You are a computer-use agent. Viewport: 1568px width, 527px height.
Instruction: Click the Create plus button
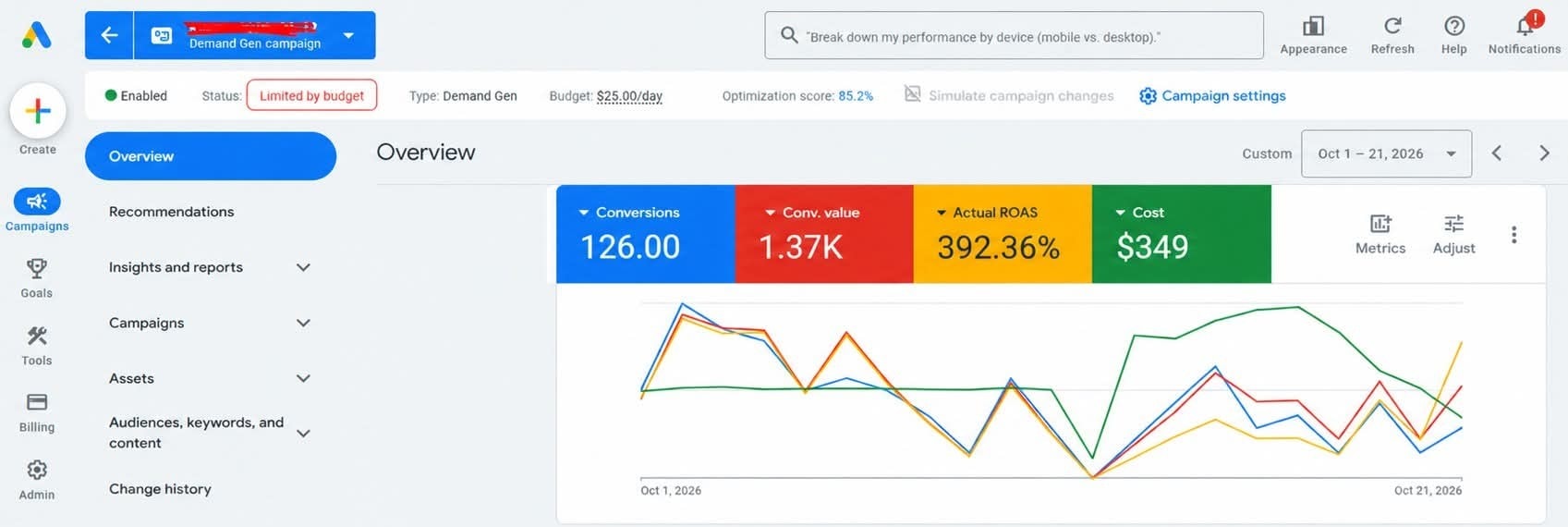(38, 111)
